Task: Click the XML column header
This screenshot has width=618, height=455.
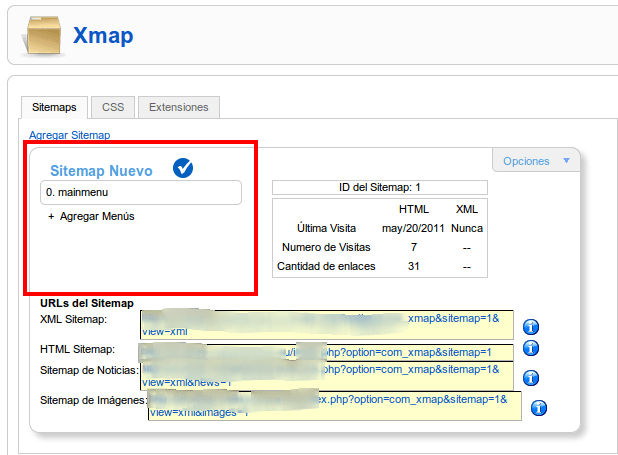Action: tap(467, 209)
